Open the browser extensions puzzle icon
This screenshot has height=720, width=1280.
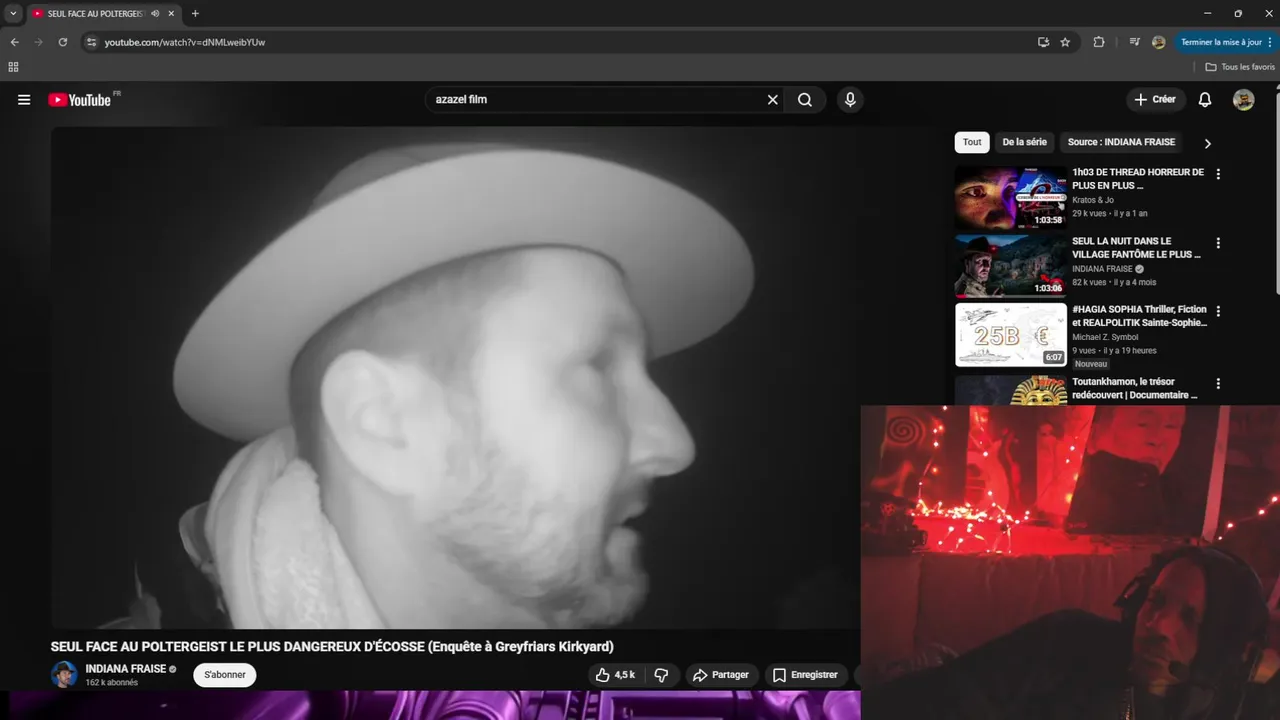pos(1099,42)
